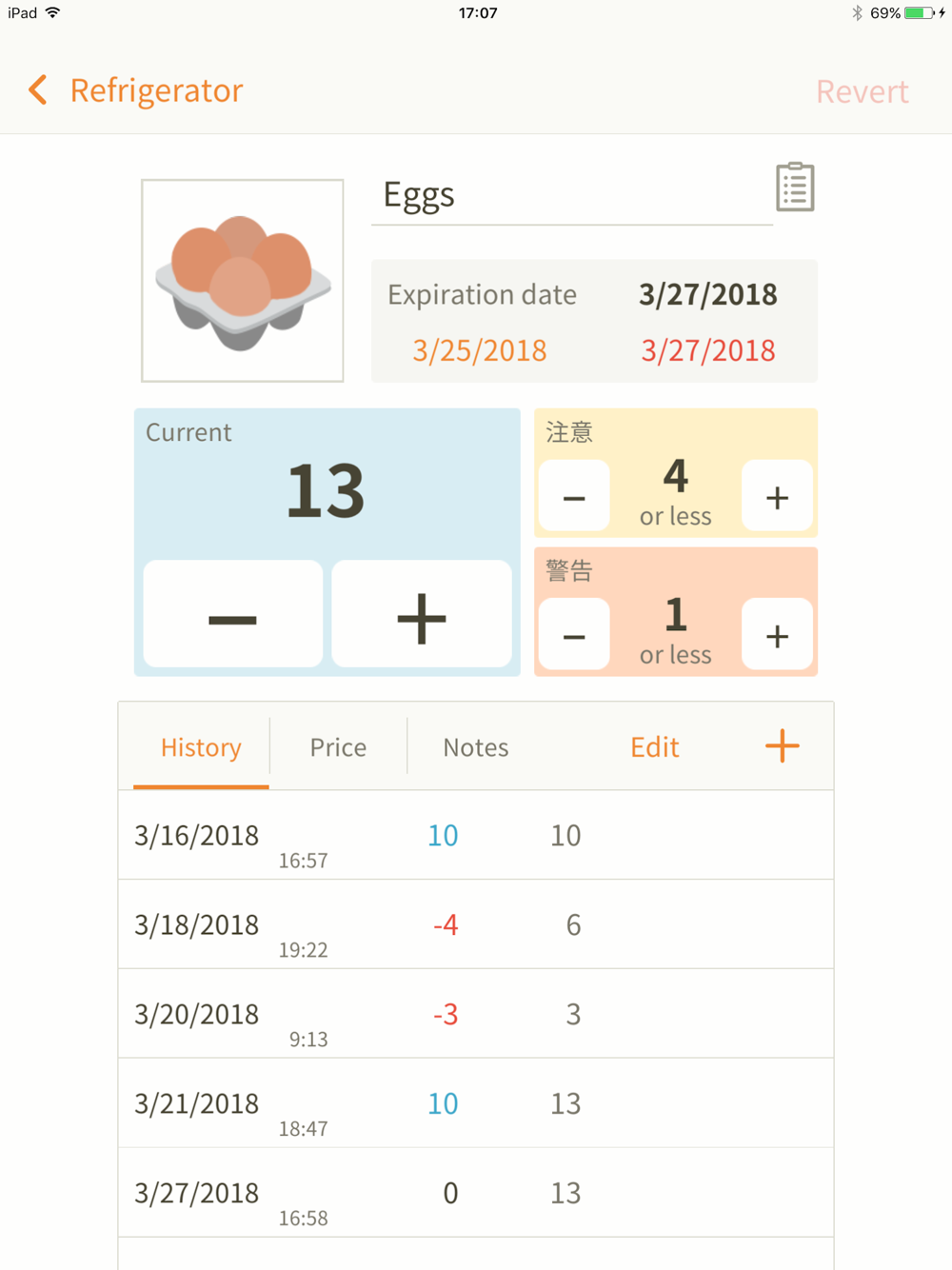Select the bold 3/27/2018 expiration date
Viewport: 952px width, 1270px height.
[x=707, y=294]
